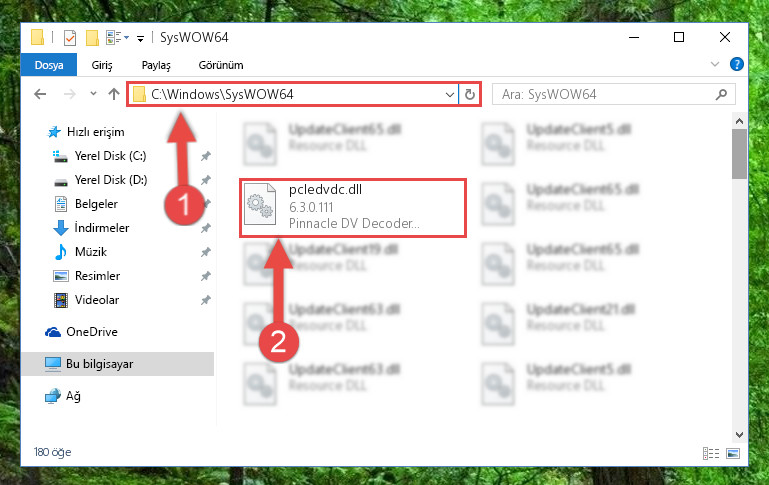The height and width of the screenshot is (485, 769).
Task: Click the search magnifier icon
Action: tap(721, 94)
